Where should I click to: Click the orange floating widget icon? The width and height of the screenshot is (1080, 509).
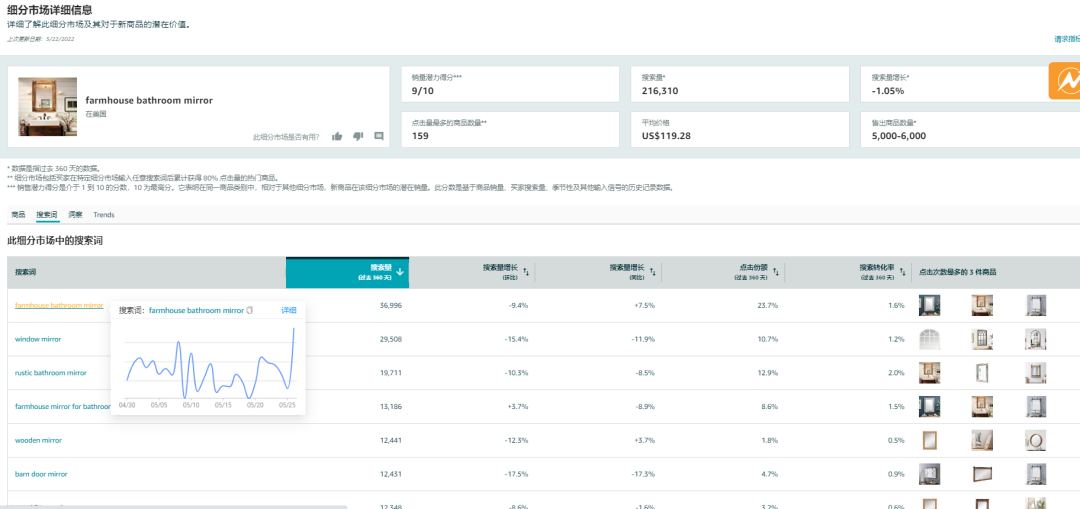pos(1064,82)
